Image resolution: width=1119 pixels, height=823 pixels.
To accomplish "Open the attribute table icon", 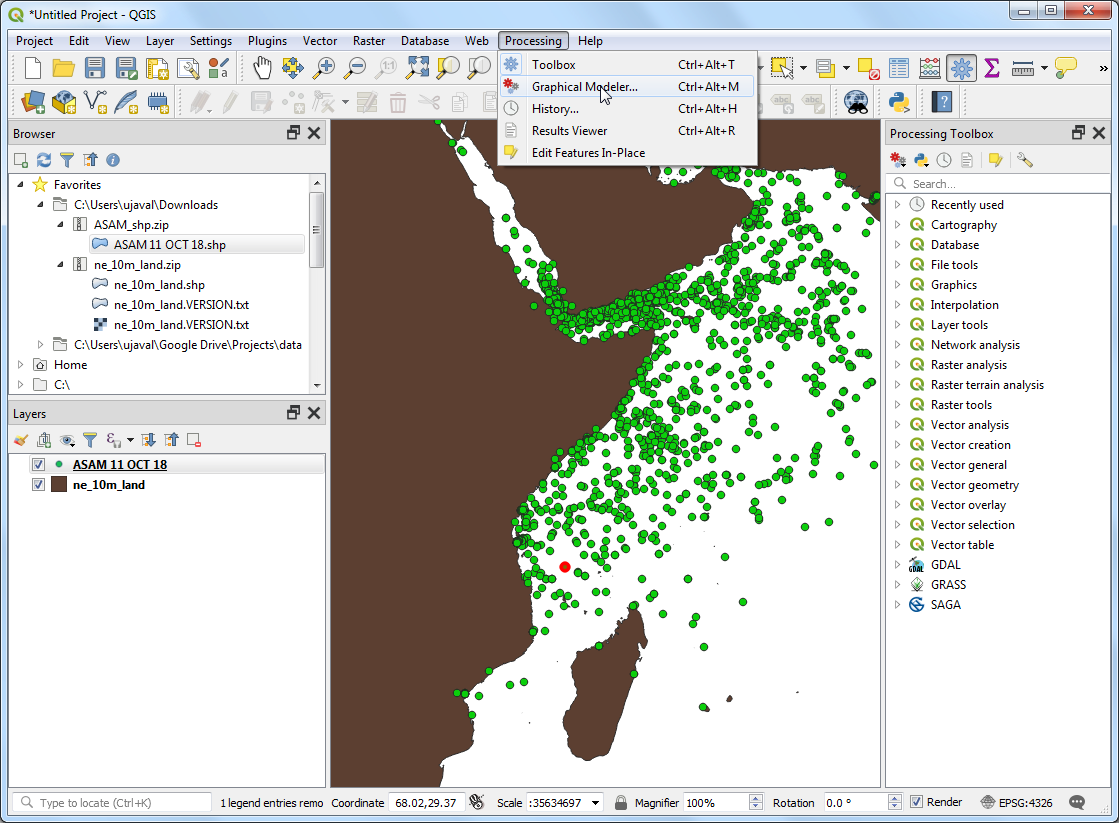I will pos(899,68).
